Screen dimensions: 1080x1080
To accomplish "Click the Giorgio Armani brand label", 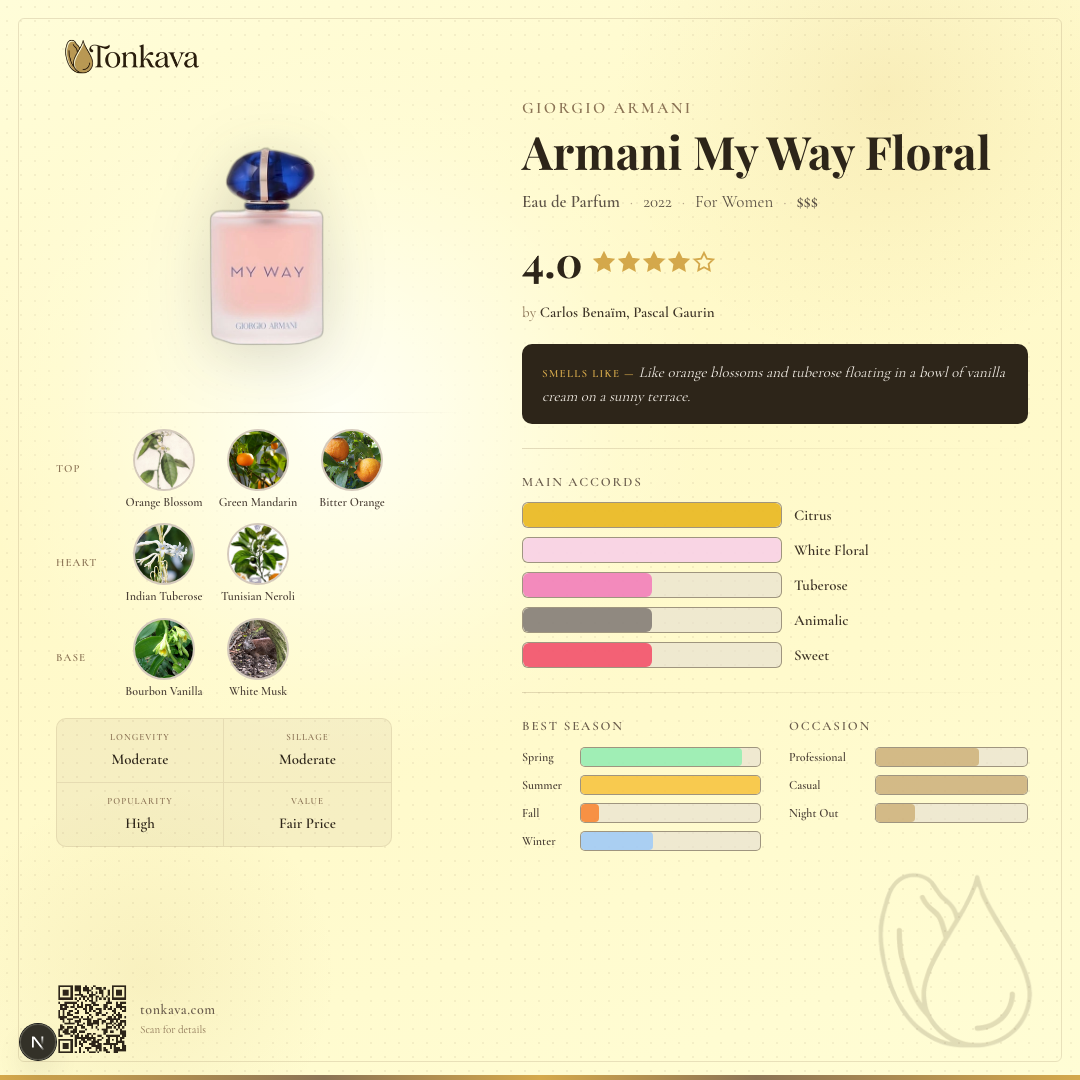I will click(606, 108).
